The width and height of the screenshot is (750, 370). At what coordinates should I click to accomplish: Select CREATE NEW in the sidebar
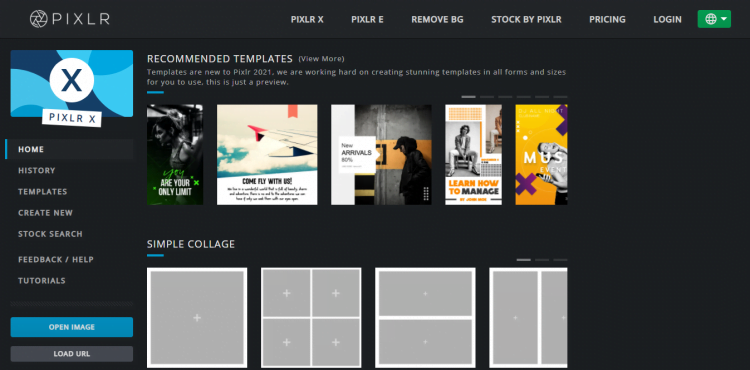45,213
